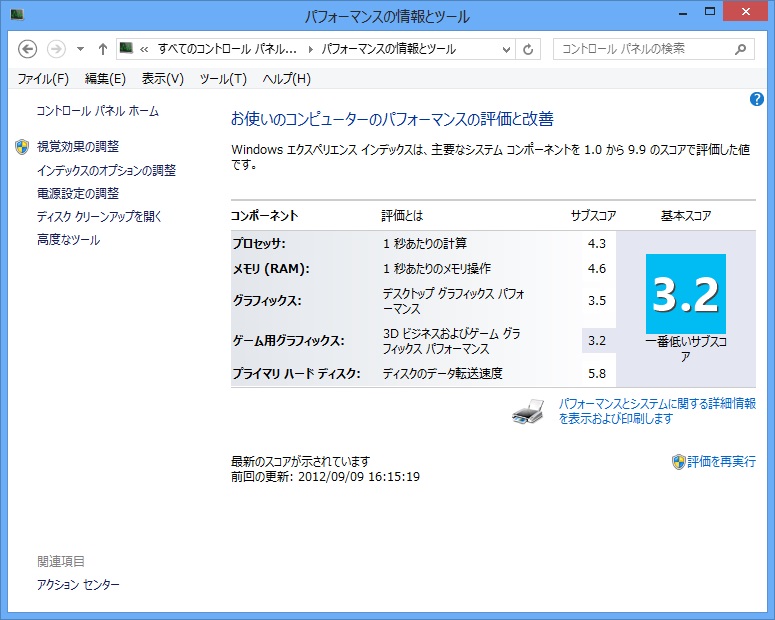Click the blue help question mark icon

[x=757, y=99]
